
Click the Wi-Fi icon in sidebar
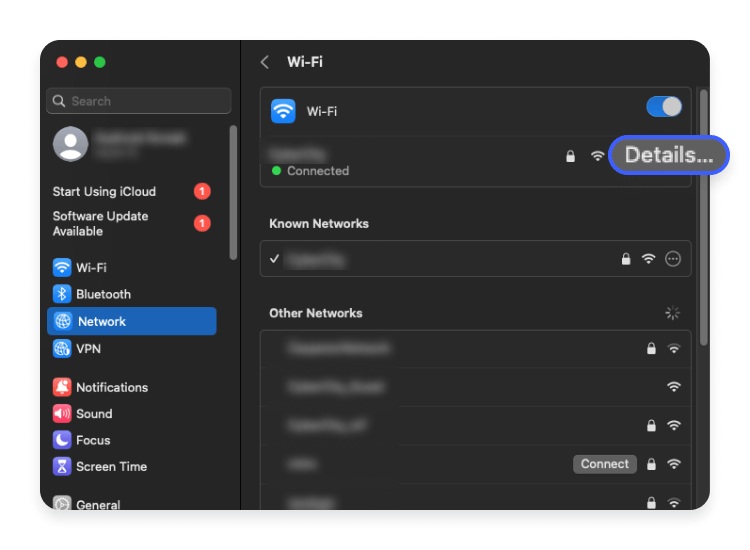[x=62, y=268]
